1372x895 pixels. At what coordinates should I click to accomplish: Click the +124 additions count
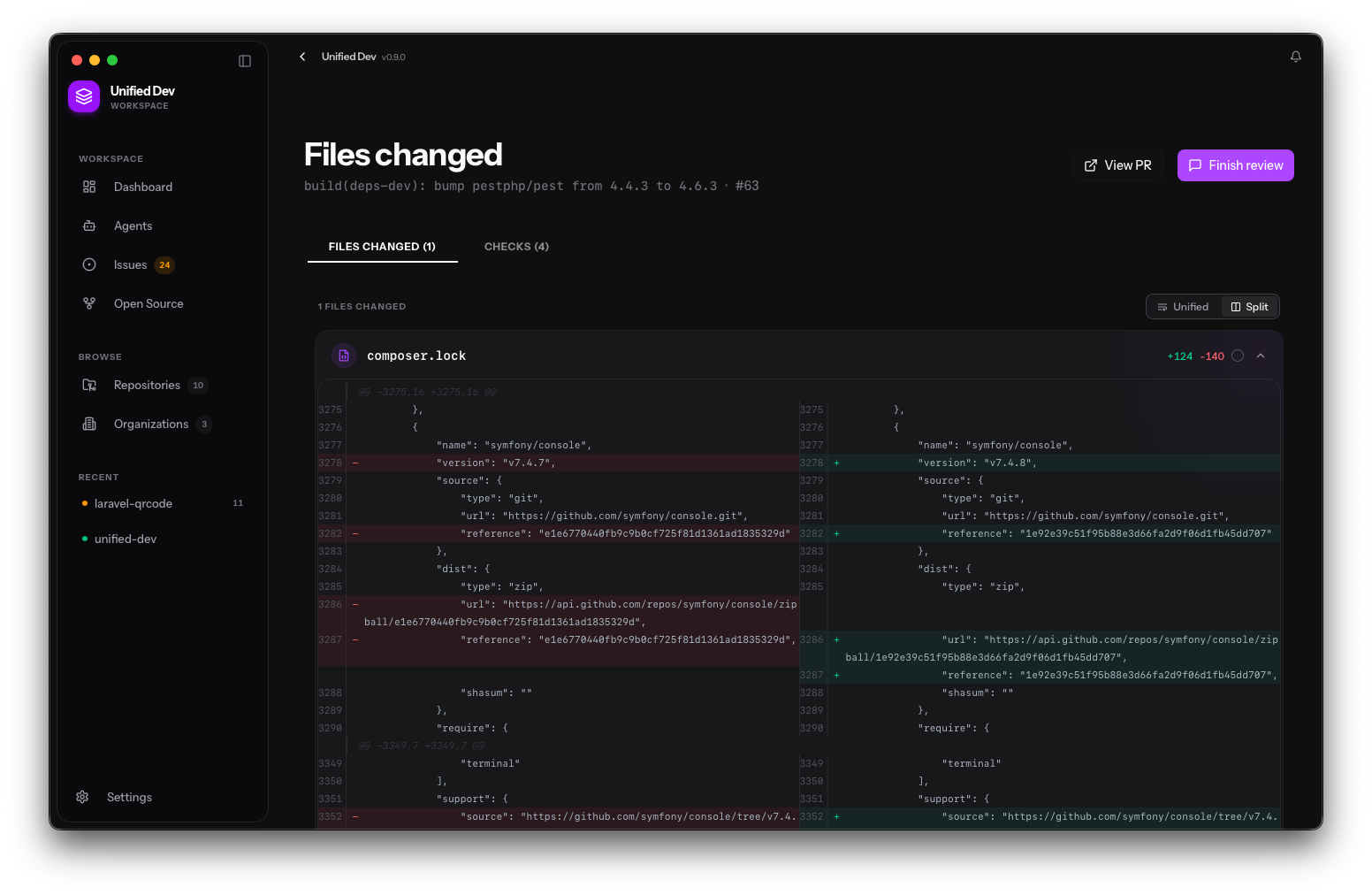(1179, 356)
